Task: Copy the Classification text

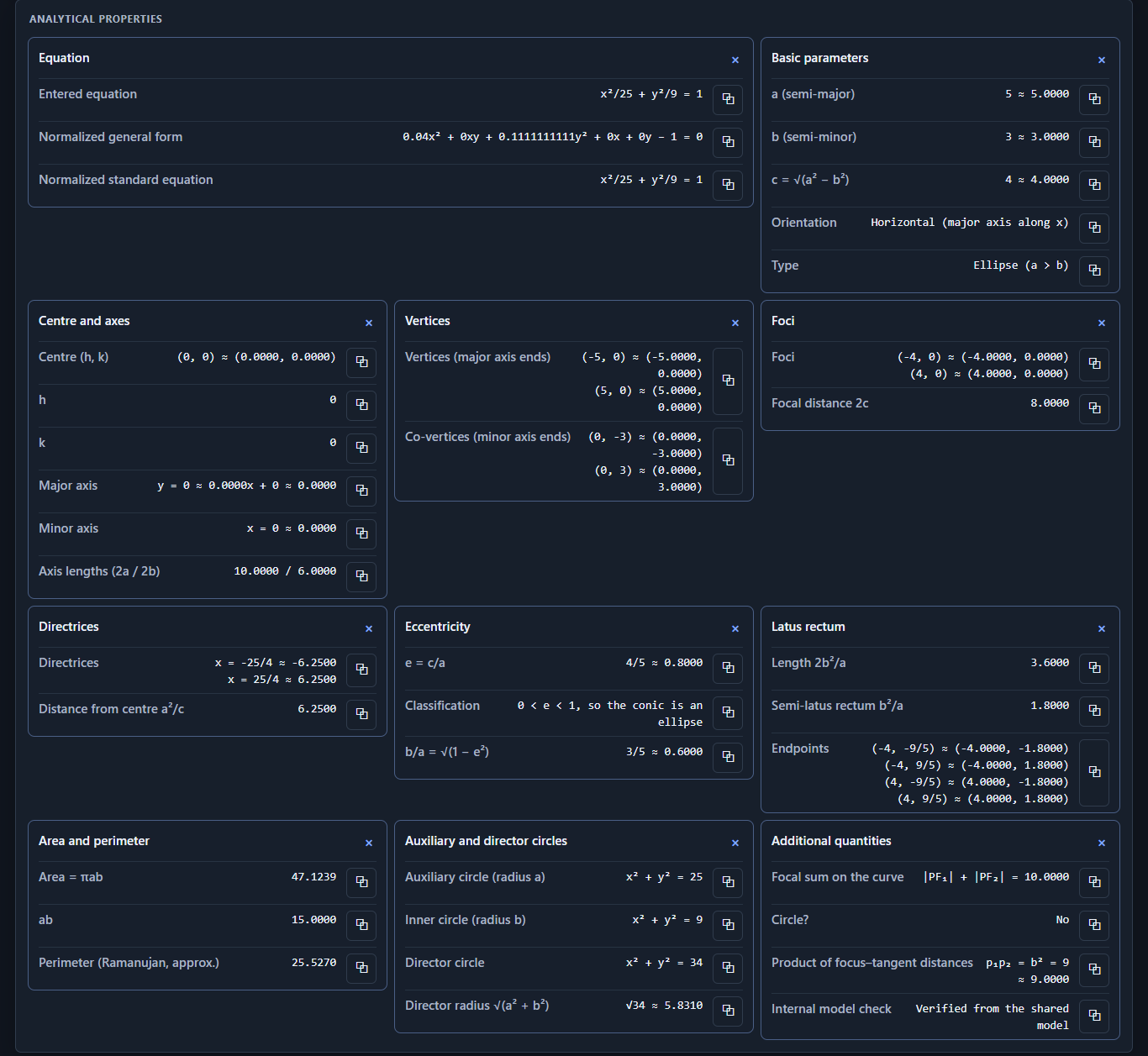Action: (728, 712)
